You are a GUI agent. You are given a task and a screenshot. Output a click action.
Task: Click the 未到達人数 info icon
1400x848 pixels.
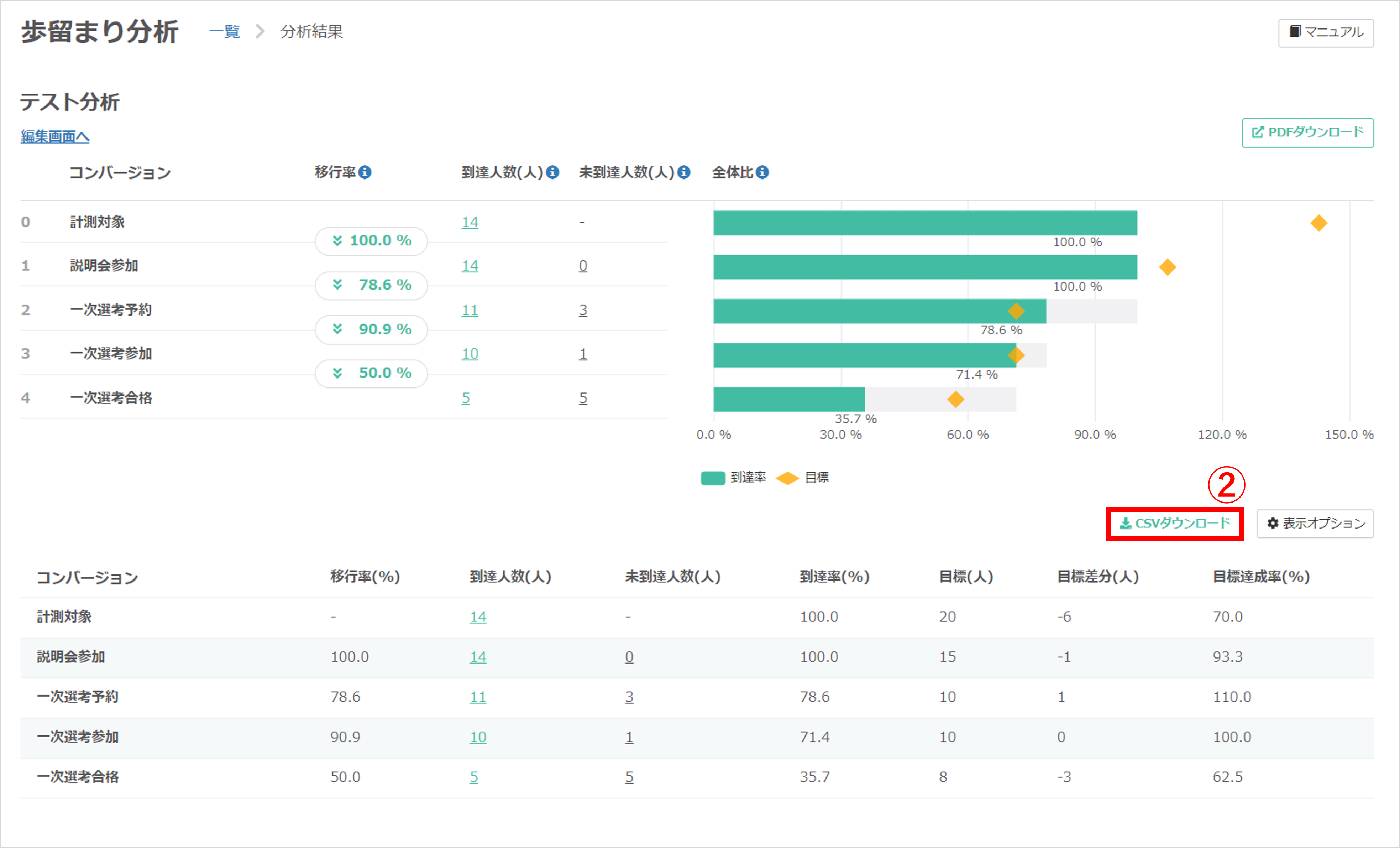pos(685,172)
